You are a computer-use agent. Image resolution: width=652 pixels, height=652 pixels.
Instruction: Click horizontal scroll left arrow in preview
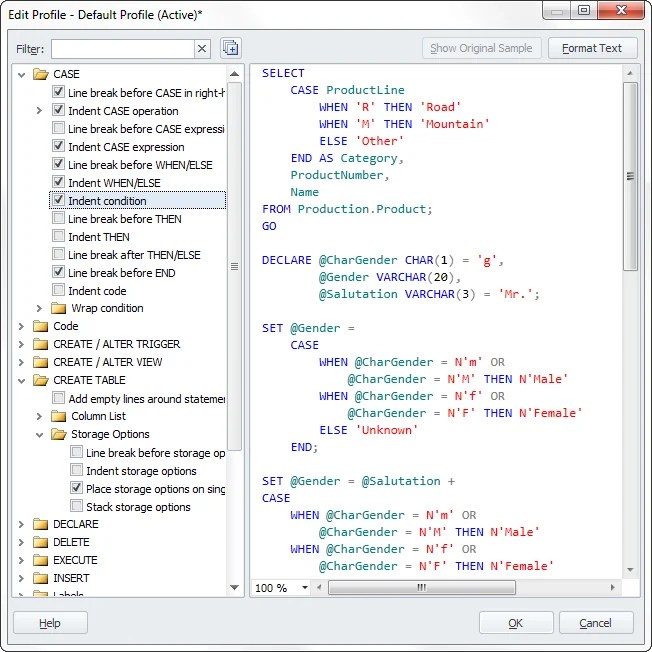(x=319, y=588)
